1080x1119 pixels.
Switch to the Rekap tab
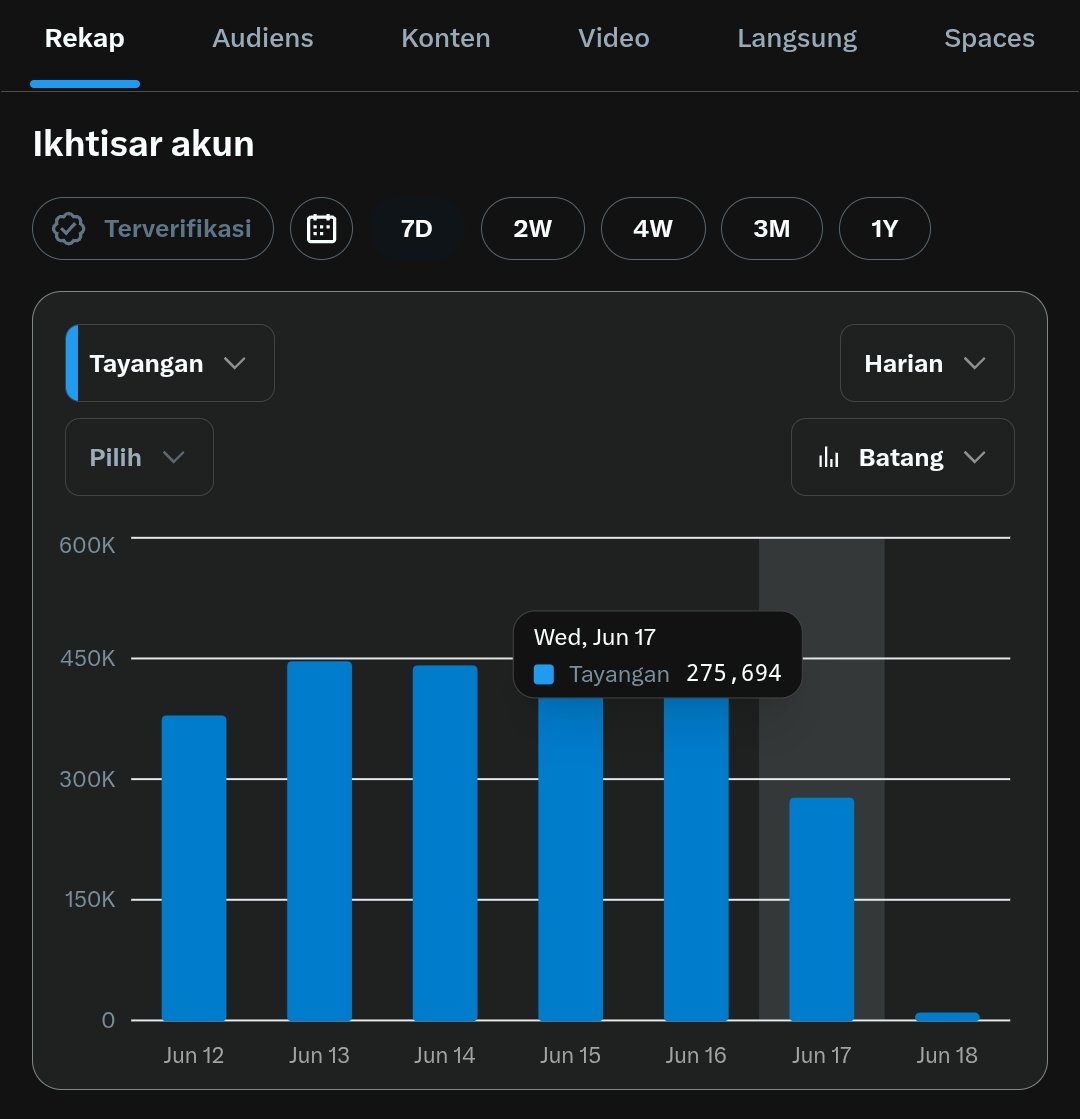click(x=84, y=38)
